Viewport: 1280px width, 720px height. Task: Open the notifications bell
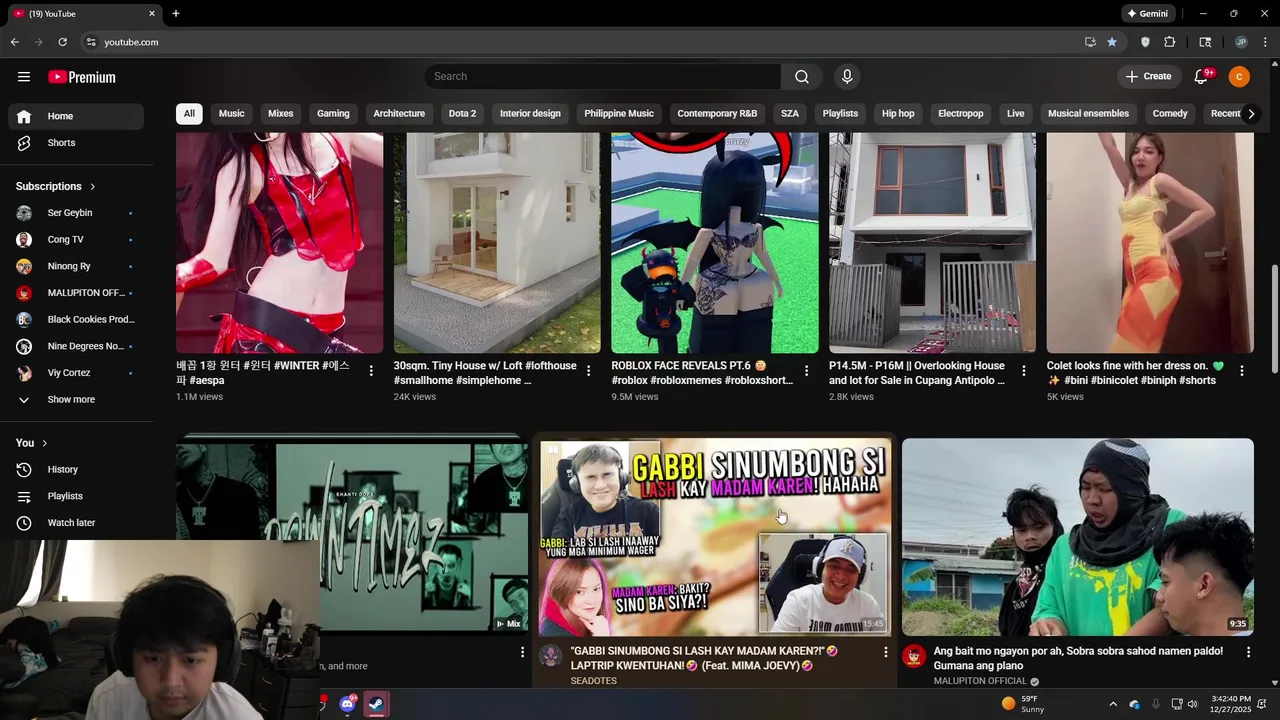[1202, 77]
